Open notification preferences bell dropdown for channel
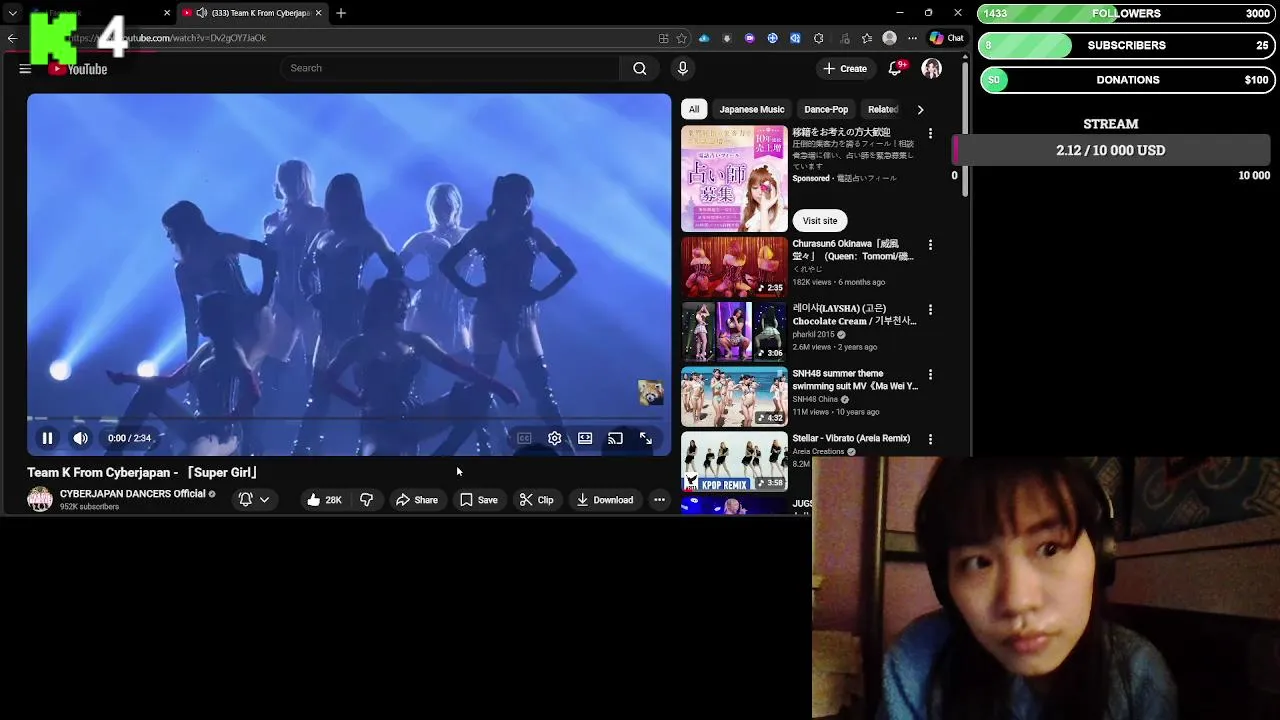This screenshot has width=1280, height=720. coord(254,500)
